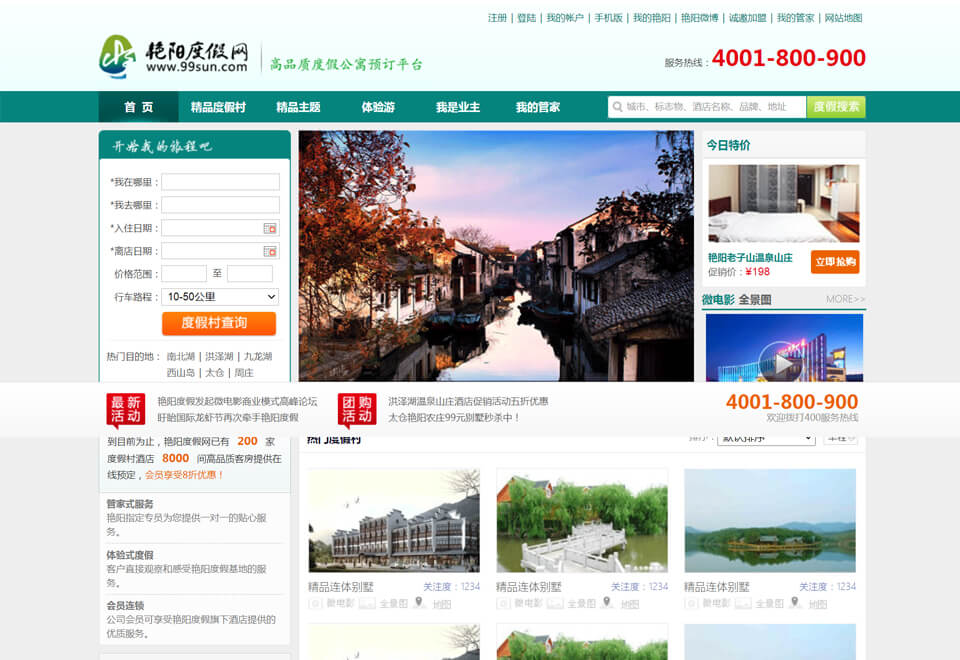
Task: Play the video in 微电影 panel
Action: (x=781, y=362)
